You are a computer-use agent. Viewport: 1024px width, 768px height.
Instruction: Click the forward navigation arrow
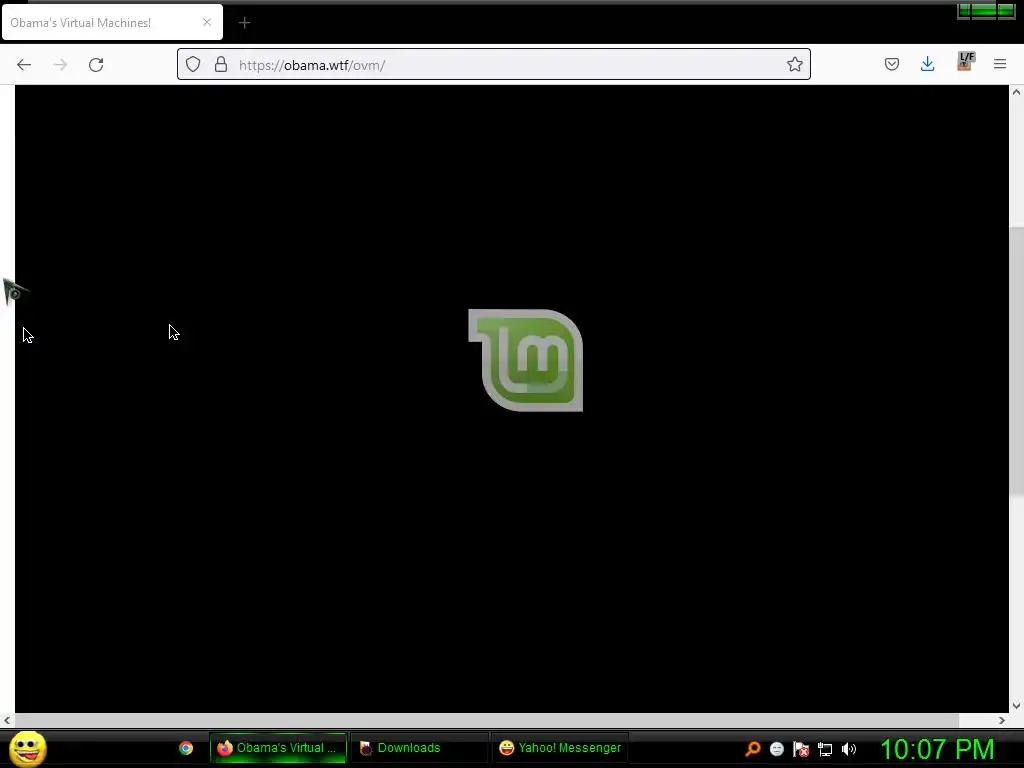pos(60,65)
